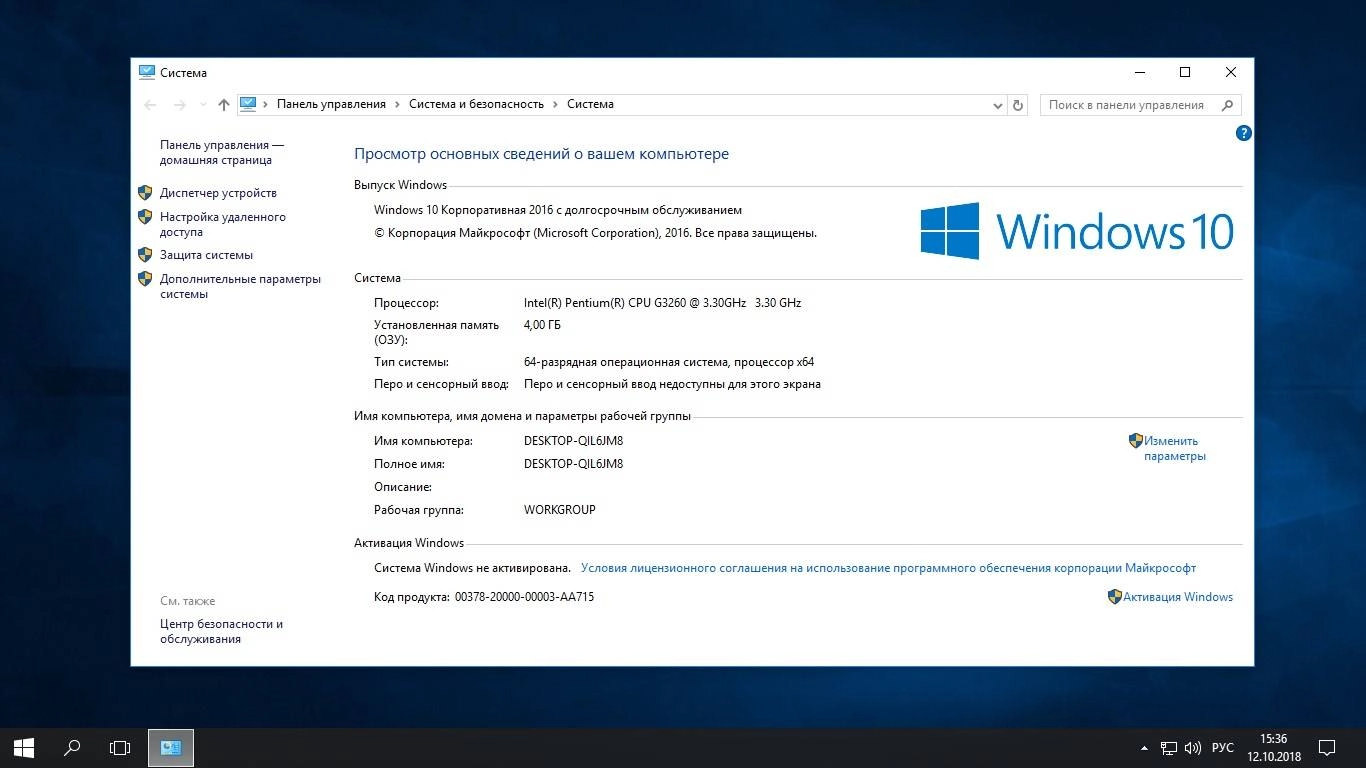Screen dimensions: 1366x768
Task: Show hidden tray icons arrow
Action: point(1144,748)
